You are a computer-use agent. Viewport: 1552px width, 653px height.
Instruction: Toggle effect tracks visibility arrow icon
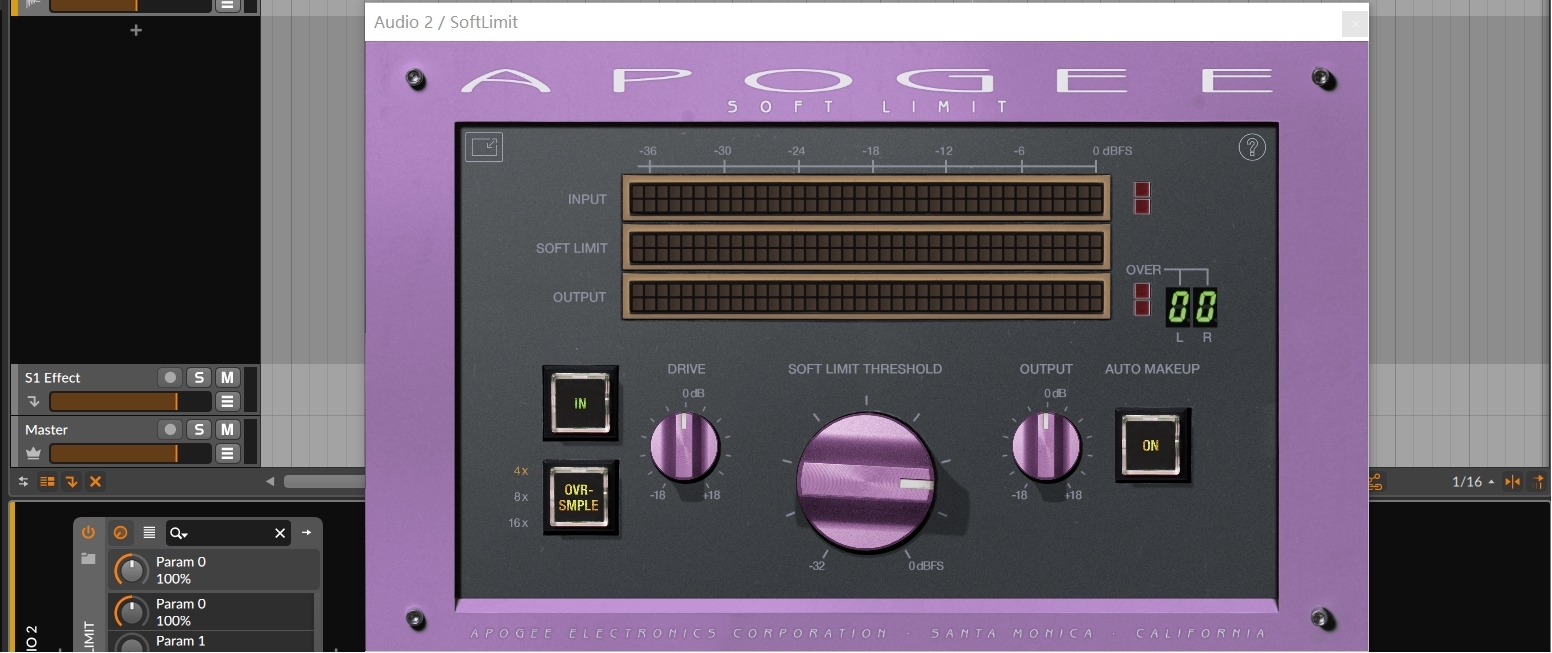[x=71, y=482]
